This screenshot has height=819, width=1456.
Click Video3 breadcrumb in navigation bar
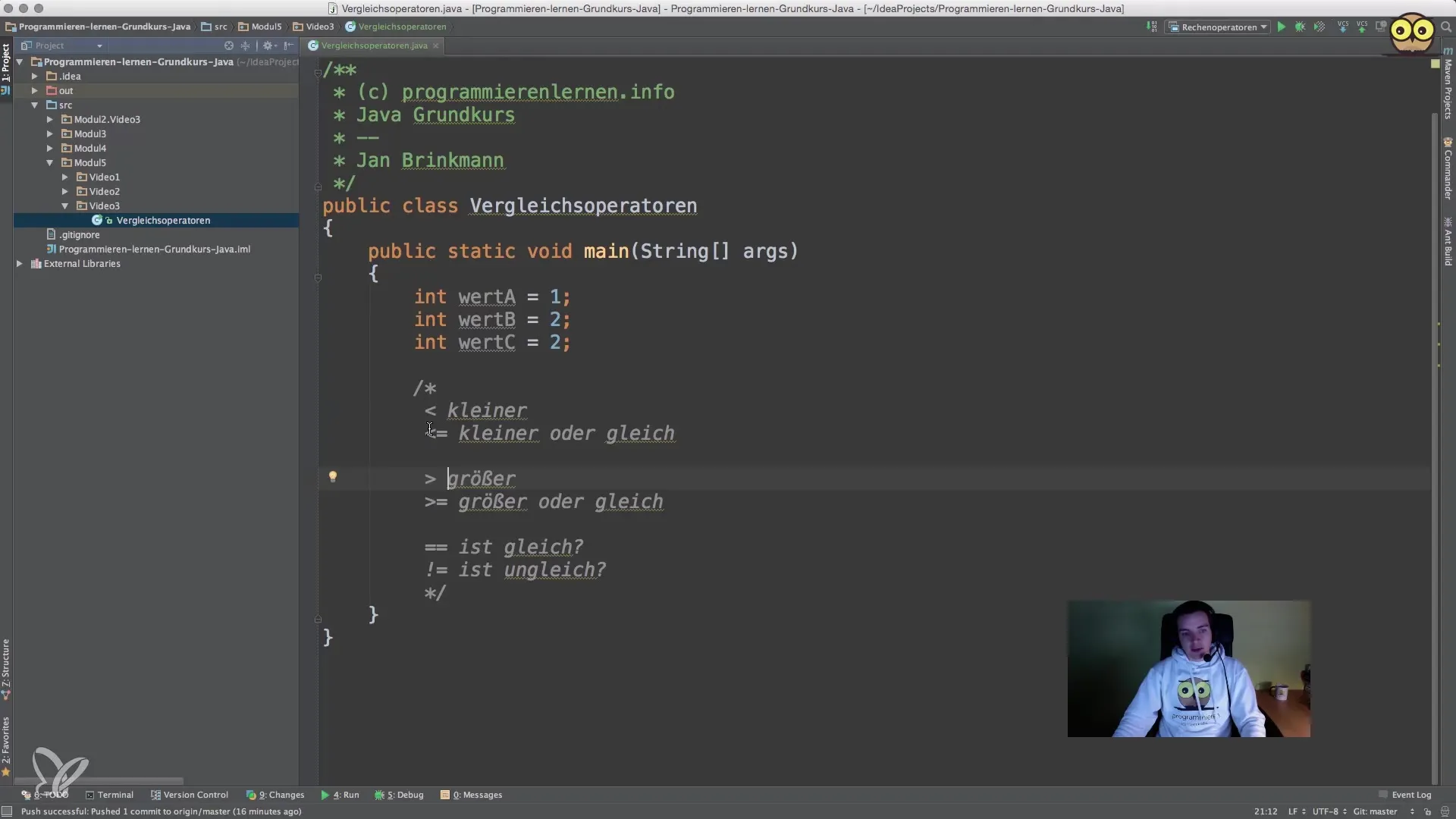click(x=314, y=27)
